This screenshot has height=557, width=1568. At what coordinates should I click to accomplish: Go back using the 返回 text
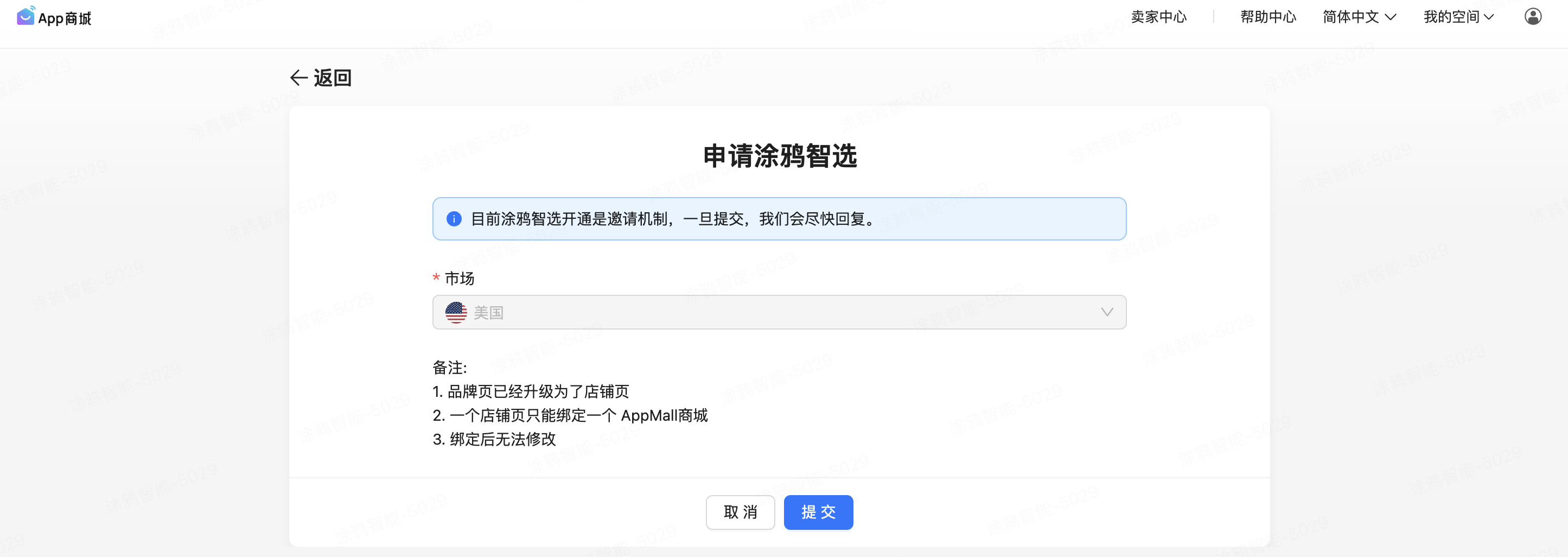click(333, 78)
